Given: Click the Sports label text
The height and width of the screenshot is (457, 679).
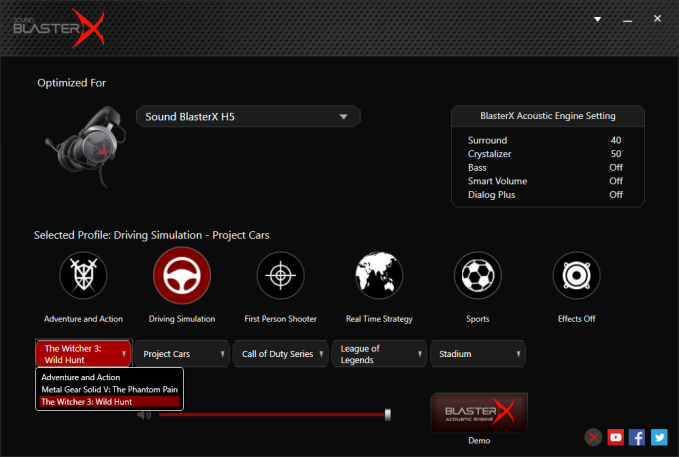Looking at the screenshot, I should pyautogui.click(x=478, y=319).
